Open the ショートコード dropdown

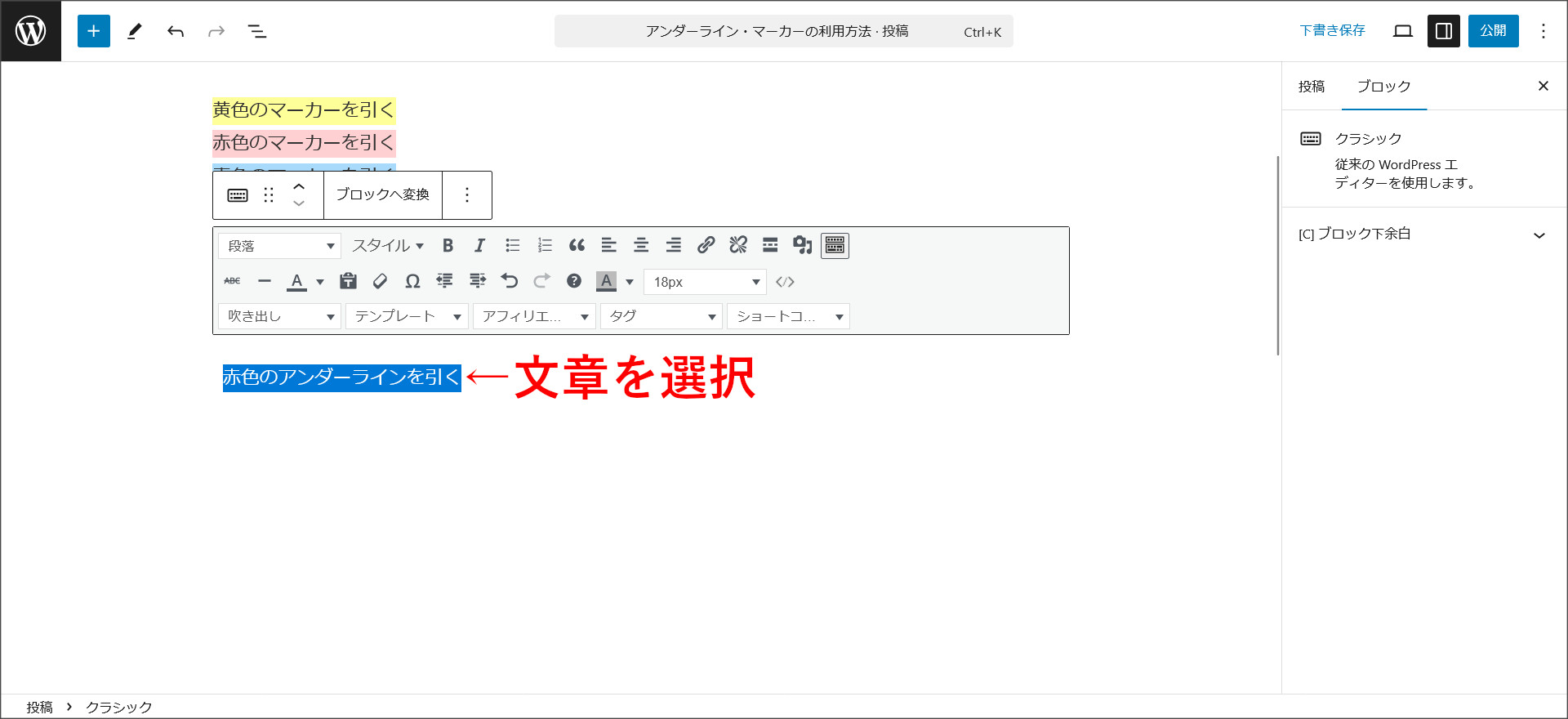[788, 316]
